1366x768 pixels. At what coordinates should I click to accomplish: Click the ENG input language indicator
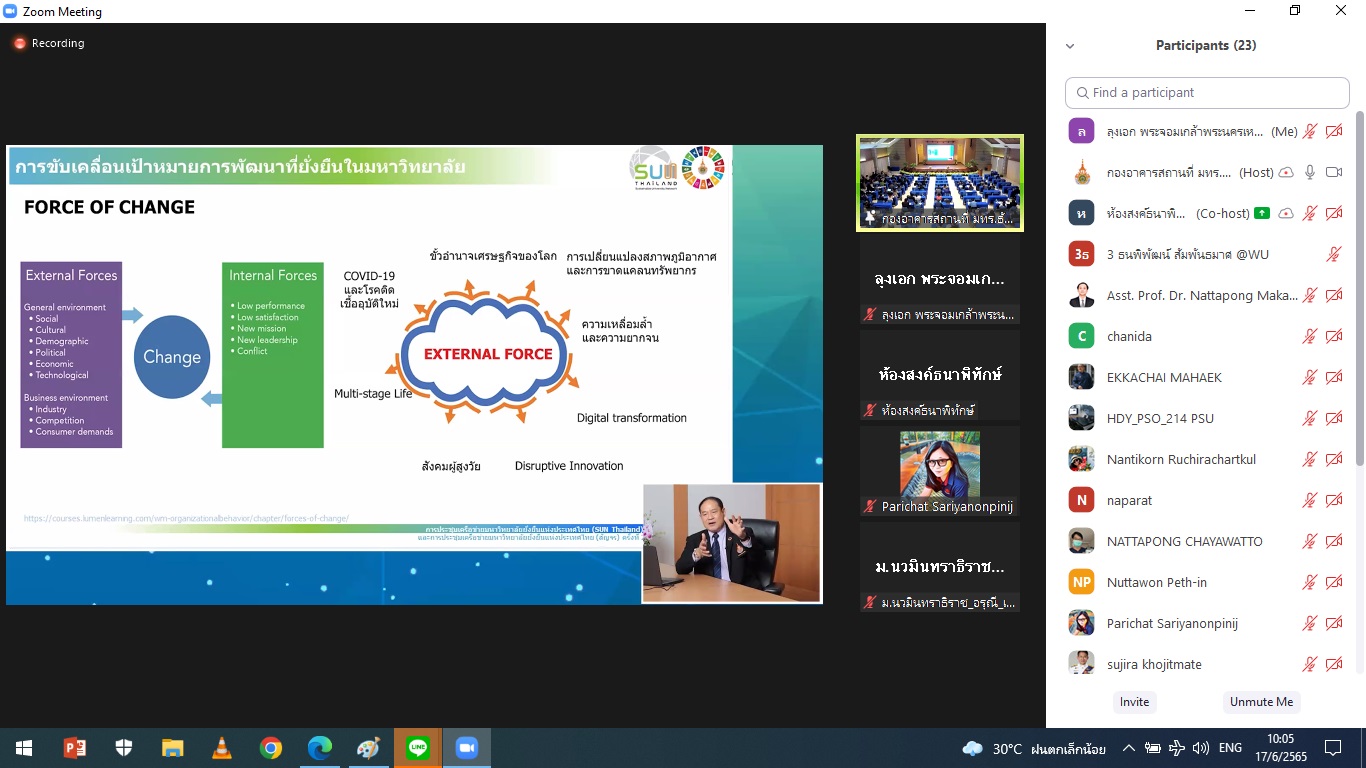1230,748
